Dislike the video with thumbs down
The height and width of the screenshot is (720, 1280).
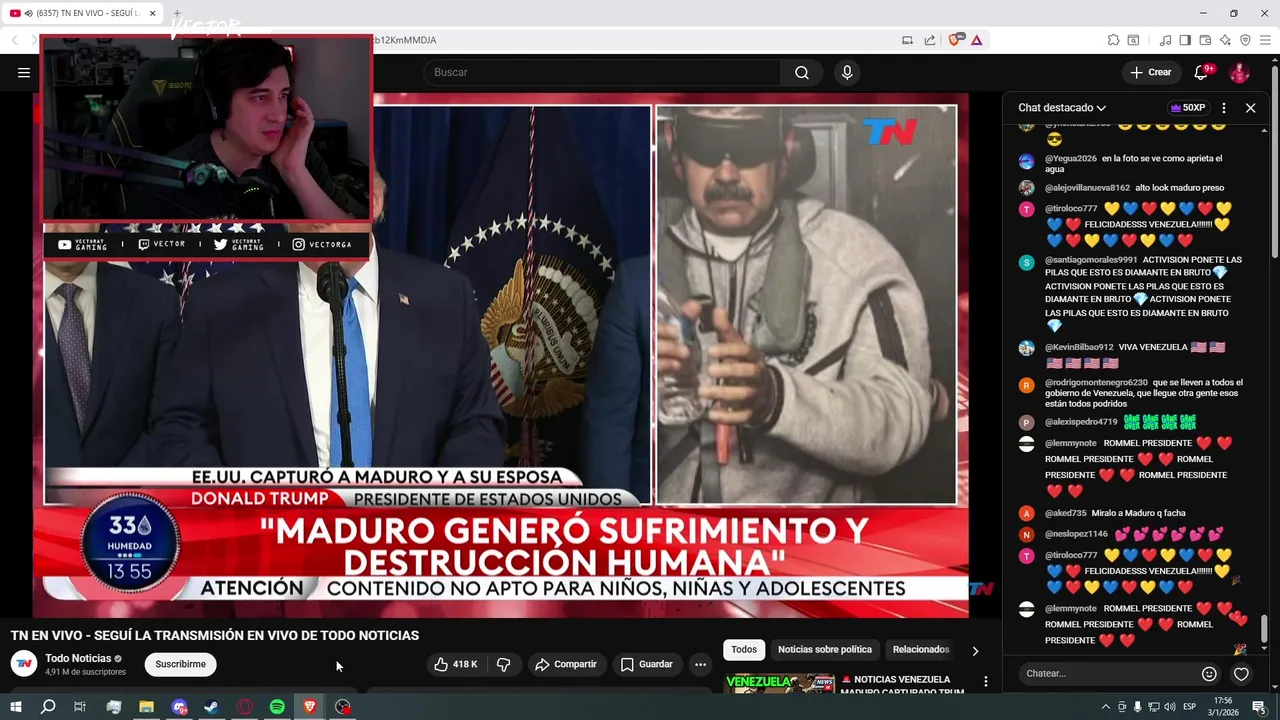[x=504, y=664]
